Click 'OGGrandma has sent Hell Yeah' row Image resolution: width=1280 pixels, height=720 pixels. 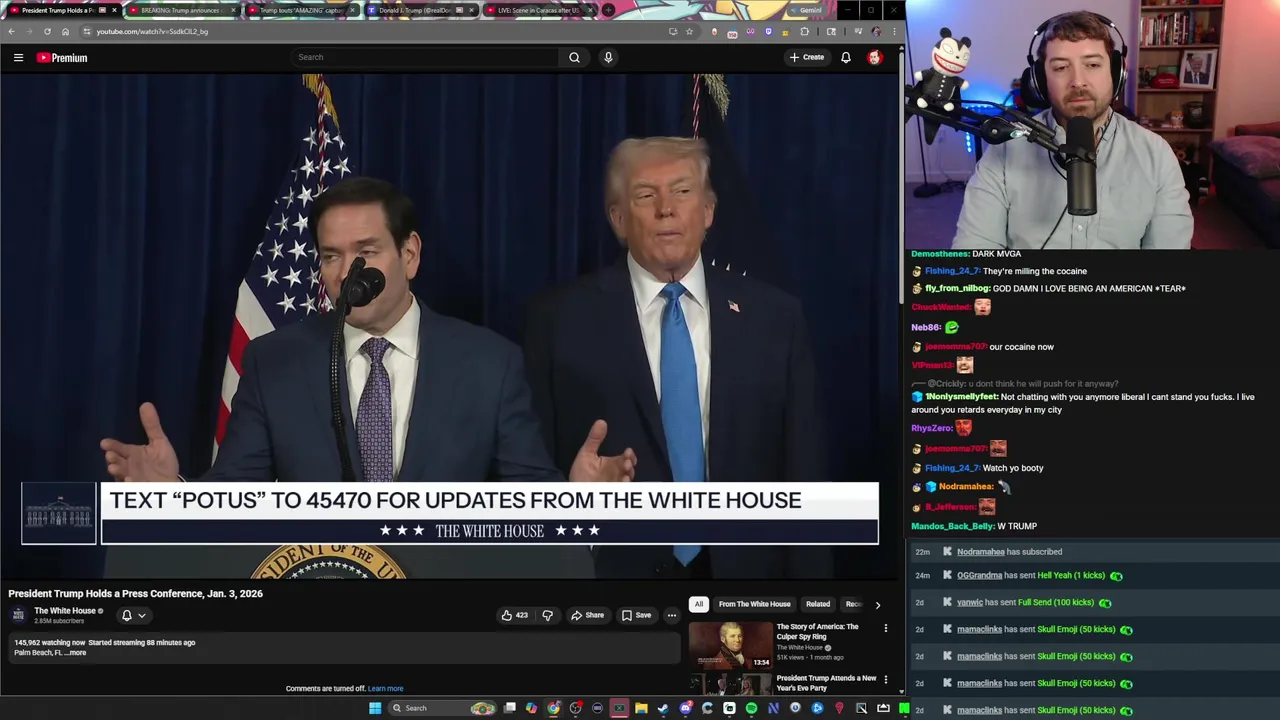1094,576
